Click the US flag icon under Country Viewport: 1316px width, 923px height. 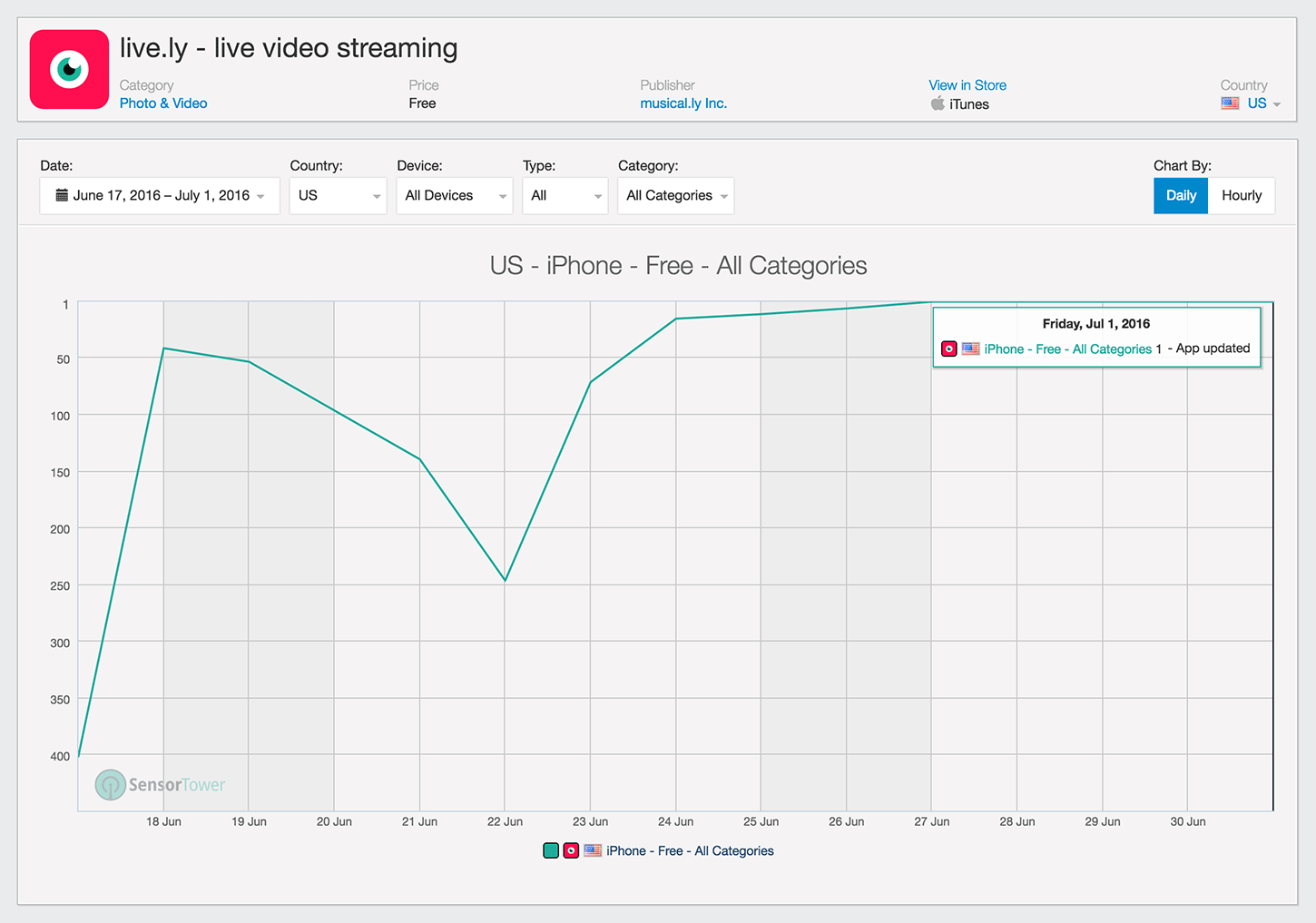click(x=1230, y=103)
